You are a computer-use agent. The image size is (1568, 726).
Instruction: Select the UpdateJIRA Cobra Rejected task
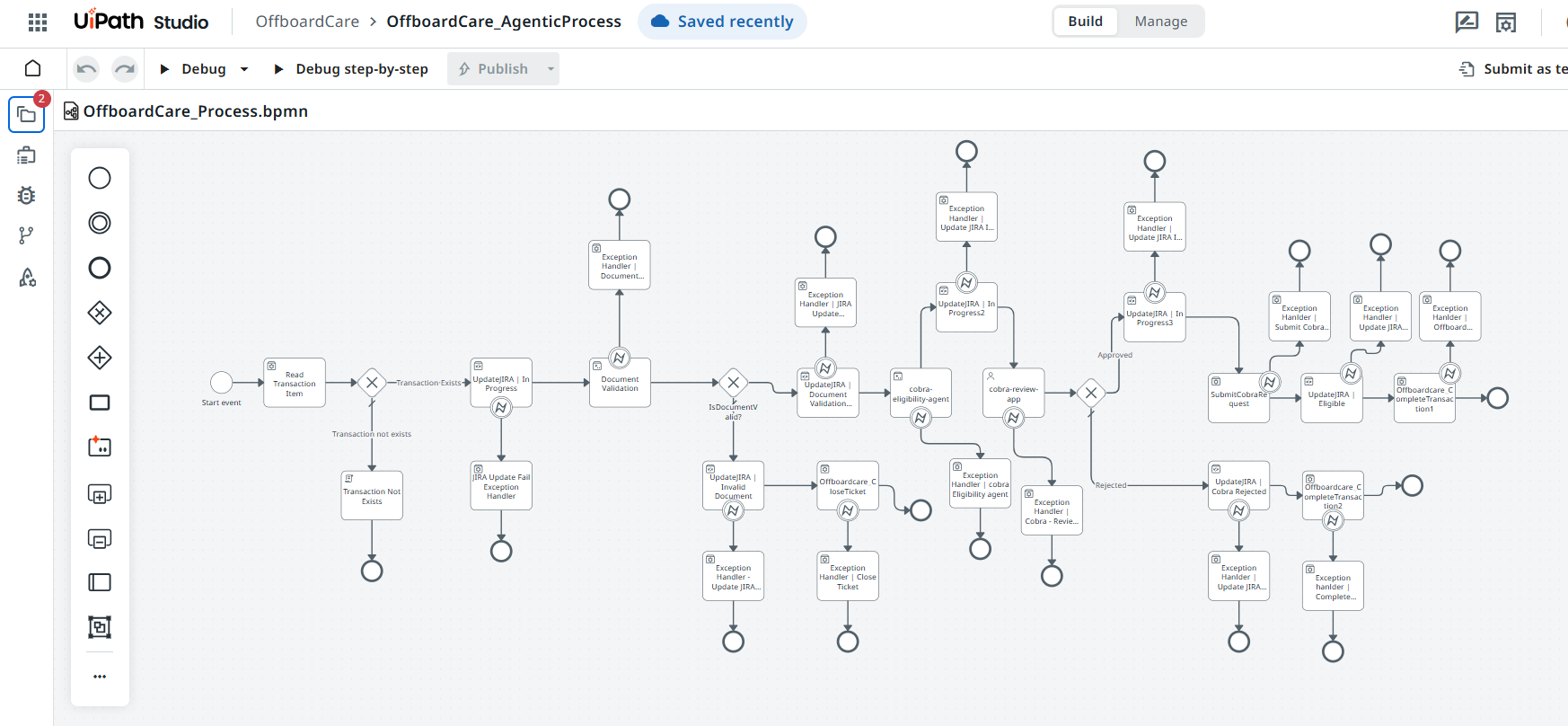pyautogui.click(x=1239, y=486)
